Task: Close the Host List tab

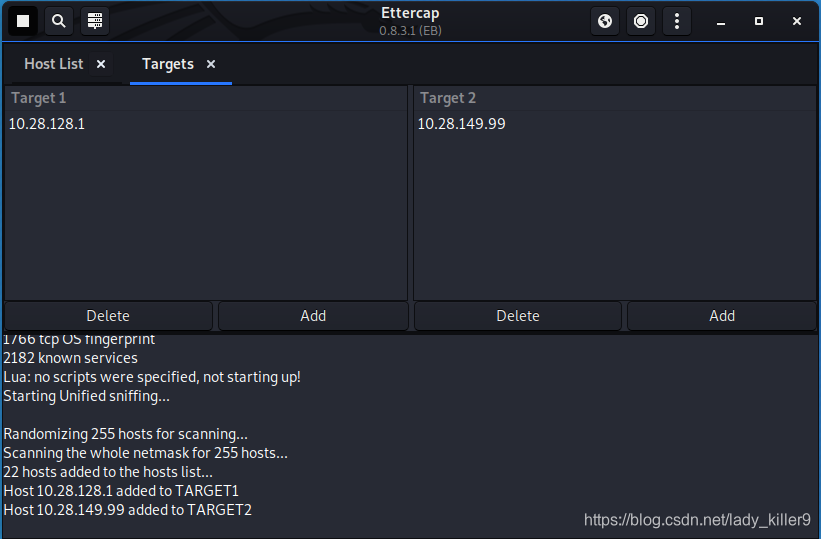Action: point(101,64)
